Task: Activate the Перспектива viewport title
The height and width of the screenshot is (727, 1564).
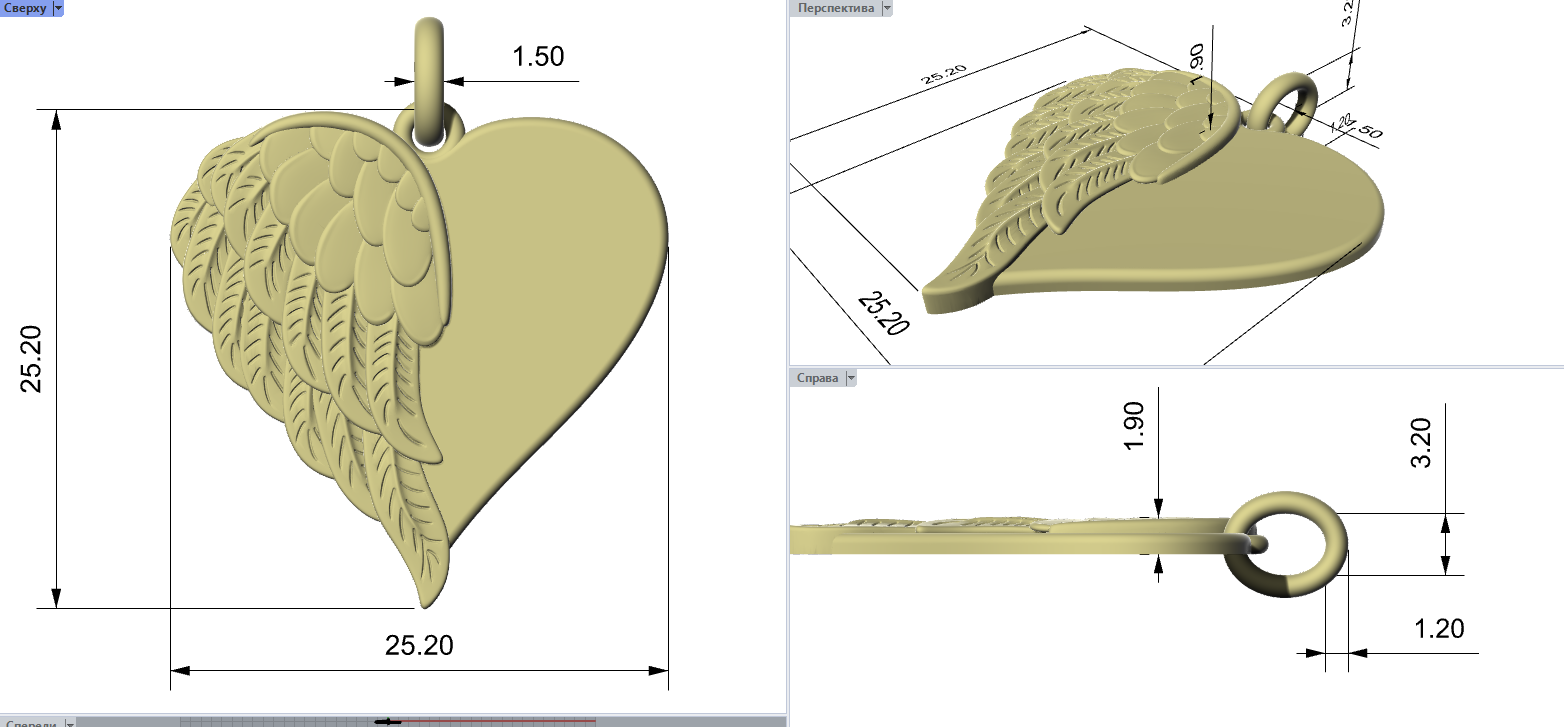Action: (x=835, y=8)
